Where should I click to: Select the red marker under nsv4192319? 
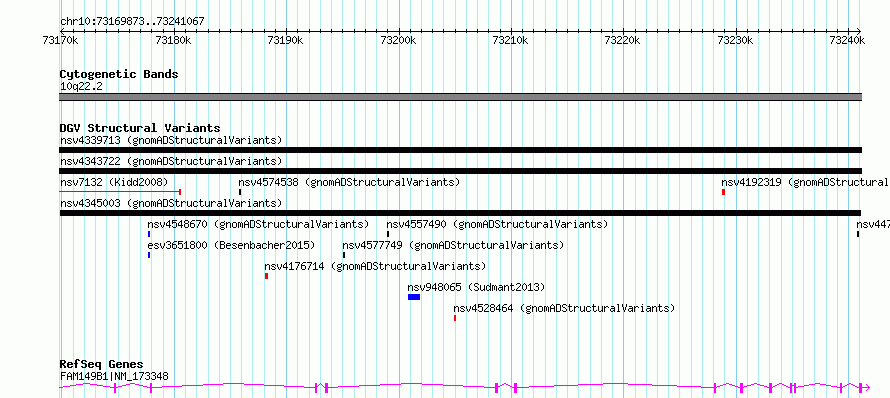click(723, 192)
